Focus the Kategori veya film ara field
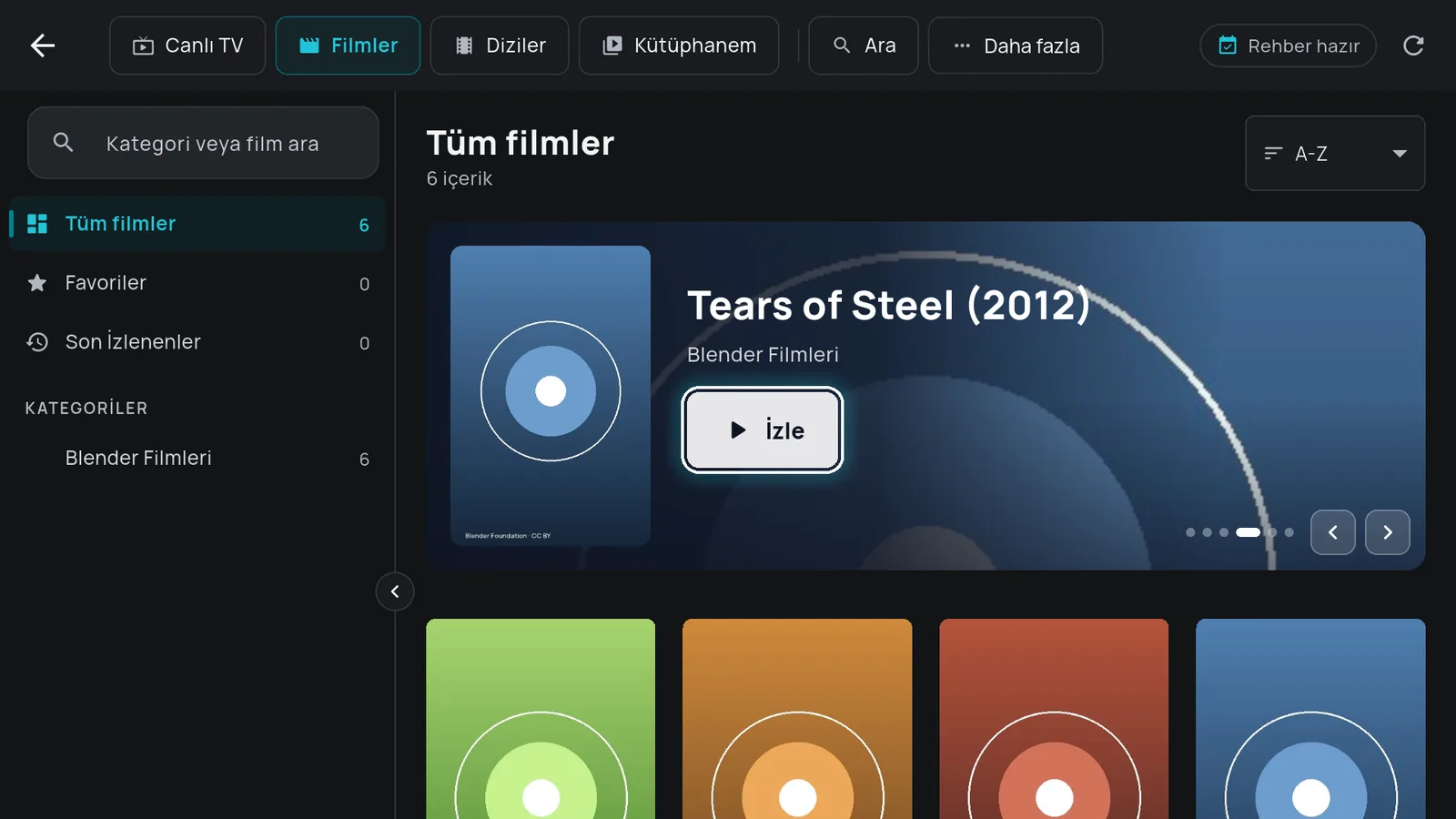This screenshot has height=819, width=1456. [x=203, y=143]
